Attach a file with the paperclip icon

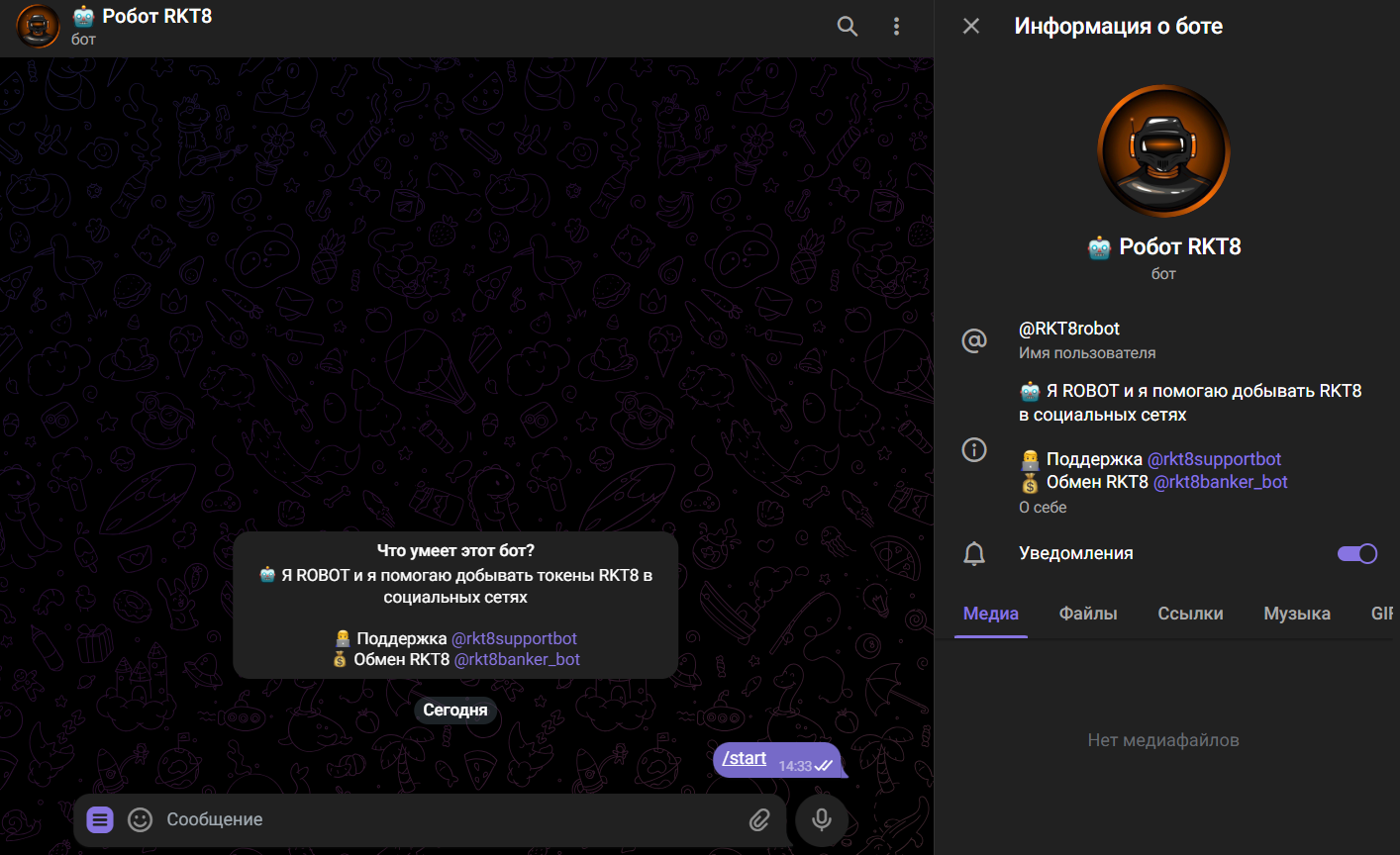759,819
